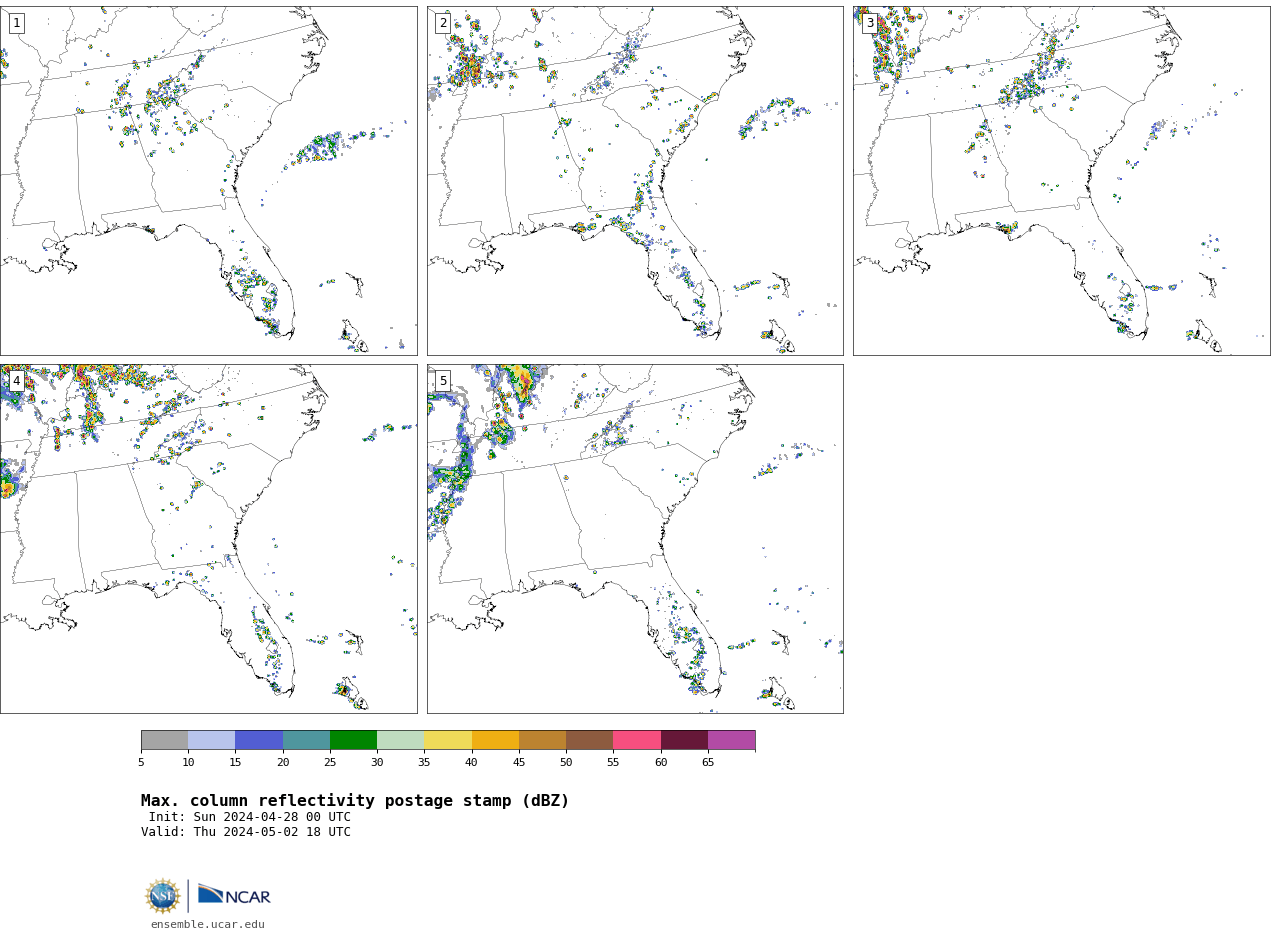Click the colorbar tick label 65

click(708, 763)
